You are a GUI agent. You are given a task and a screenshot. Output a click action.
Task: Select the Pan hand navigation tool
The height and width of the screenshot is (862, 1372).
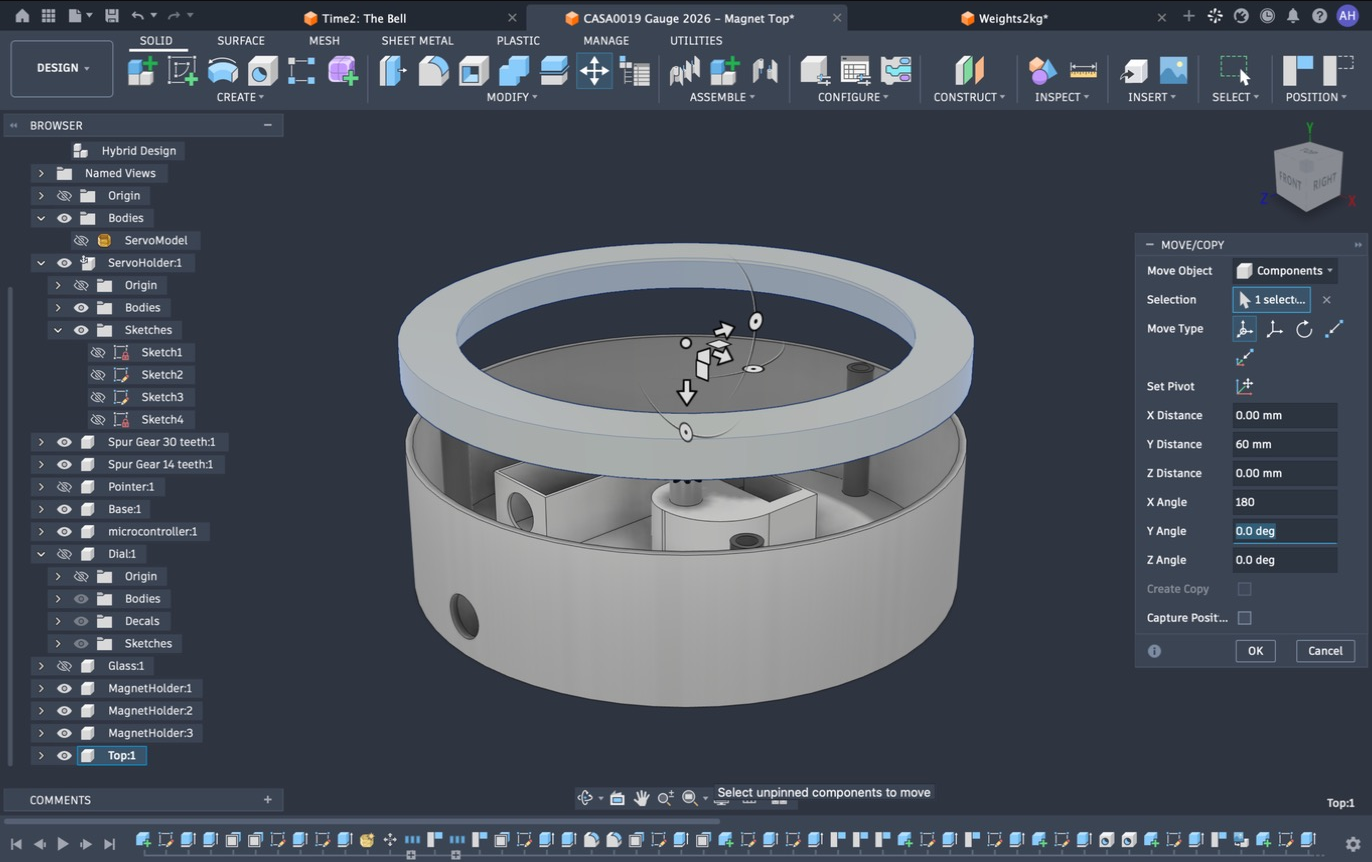(x=641, y=798)
